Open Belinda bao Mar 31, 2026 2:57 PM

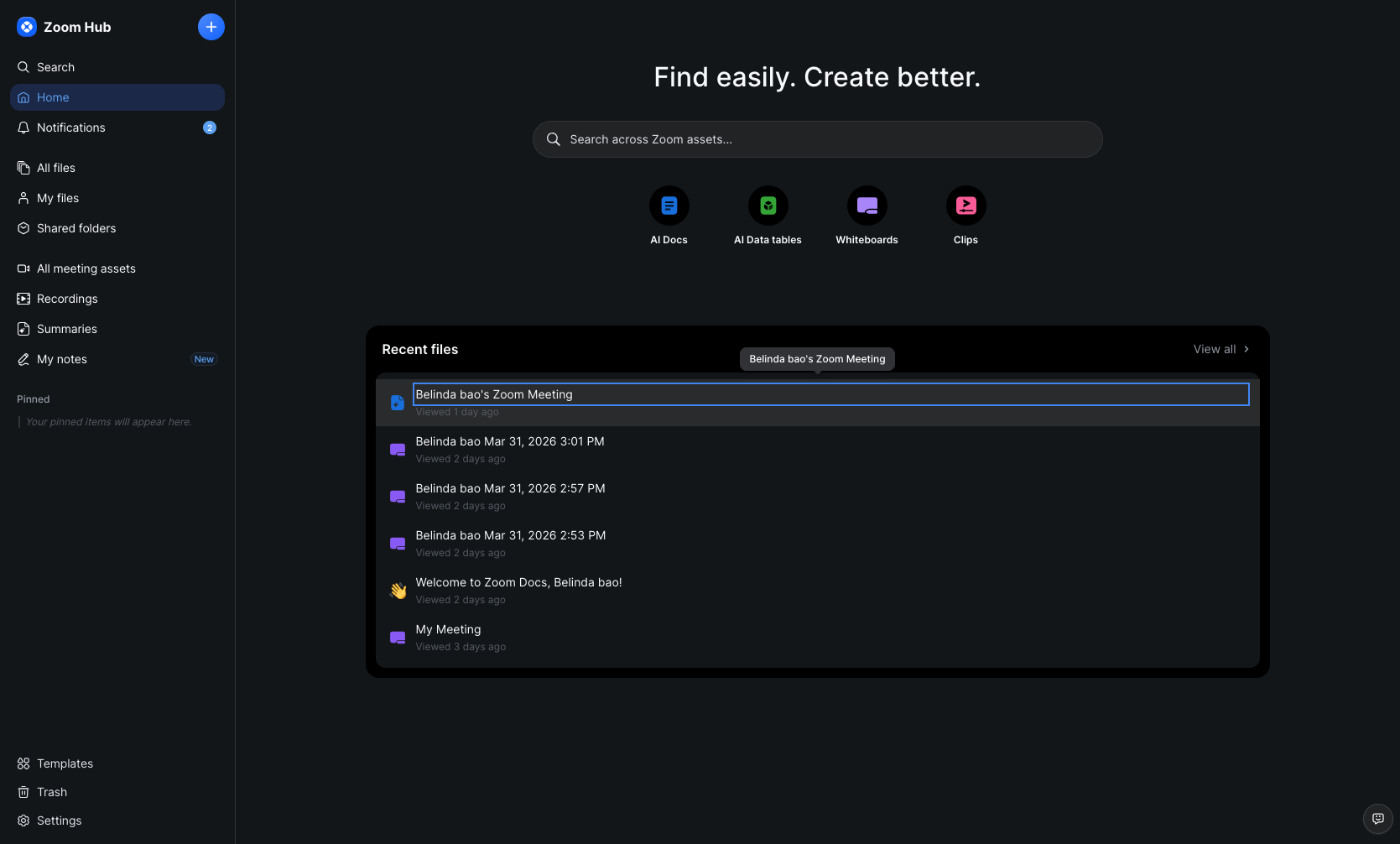point(818,497)
